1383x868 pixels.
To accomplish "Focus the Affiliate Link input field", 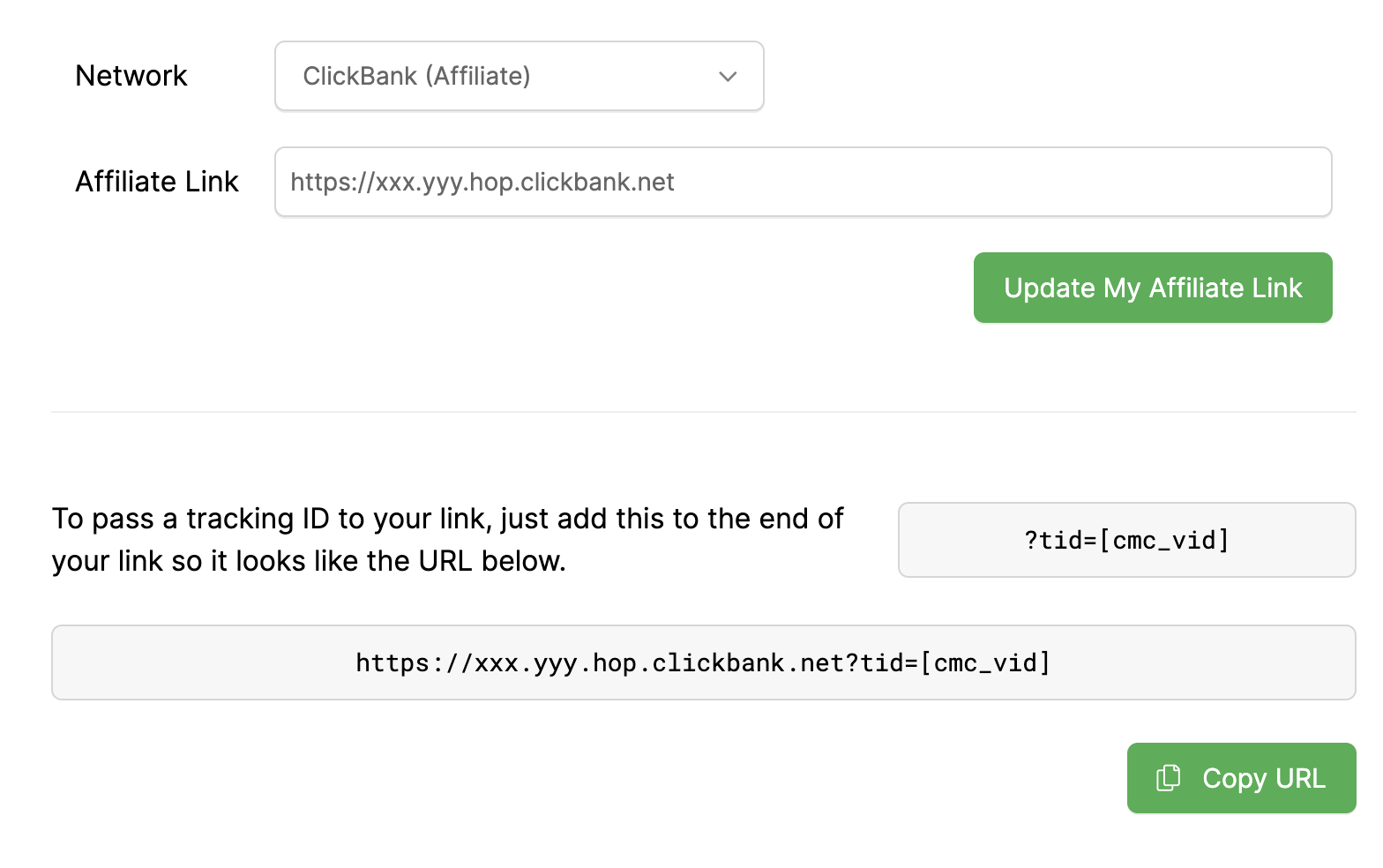I will [x=803, y=182].
